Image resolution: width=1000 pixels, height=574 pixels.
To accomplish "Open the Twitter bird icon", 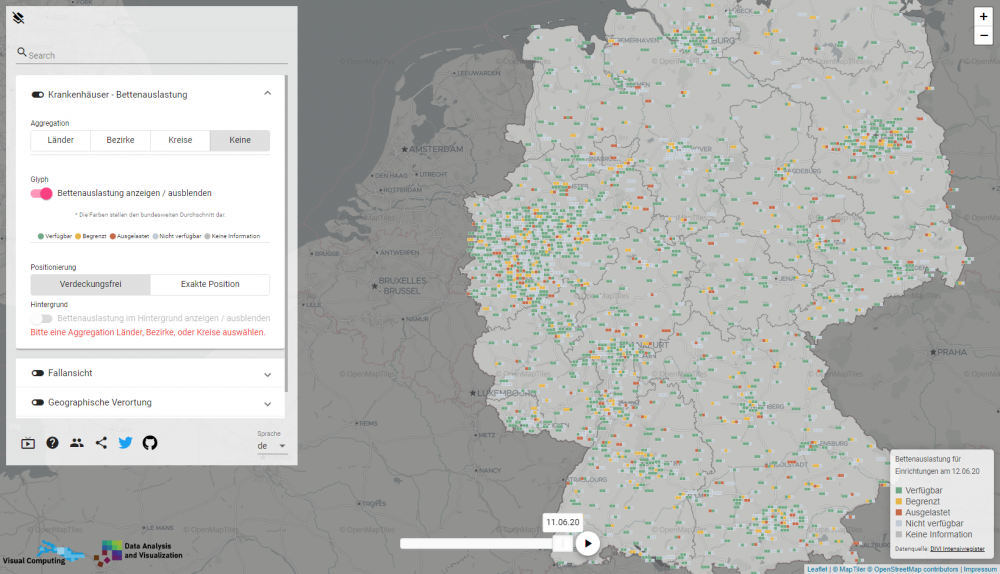I will click(x=125, y=443).
